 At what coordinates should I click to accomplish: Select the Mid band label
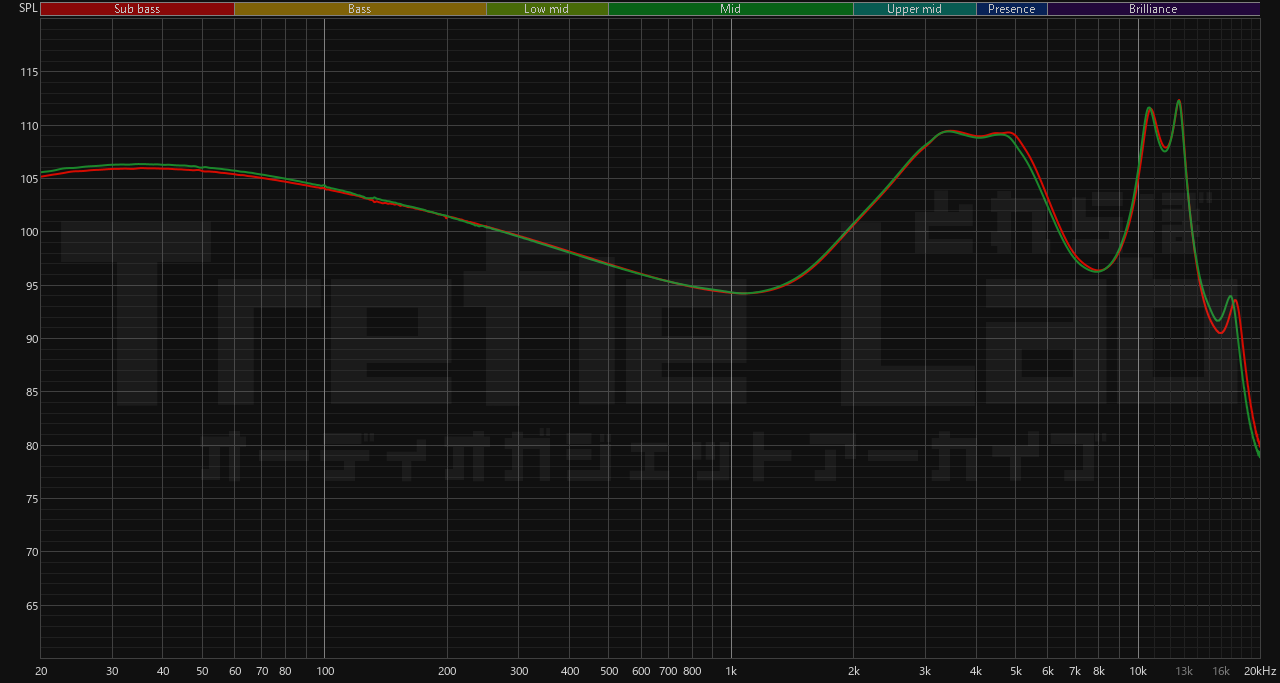731,9
